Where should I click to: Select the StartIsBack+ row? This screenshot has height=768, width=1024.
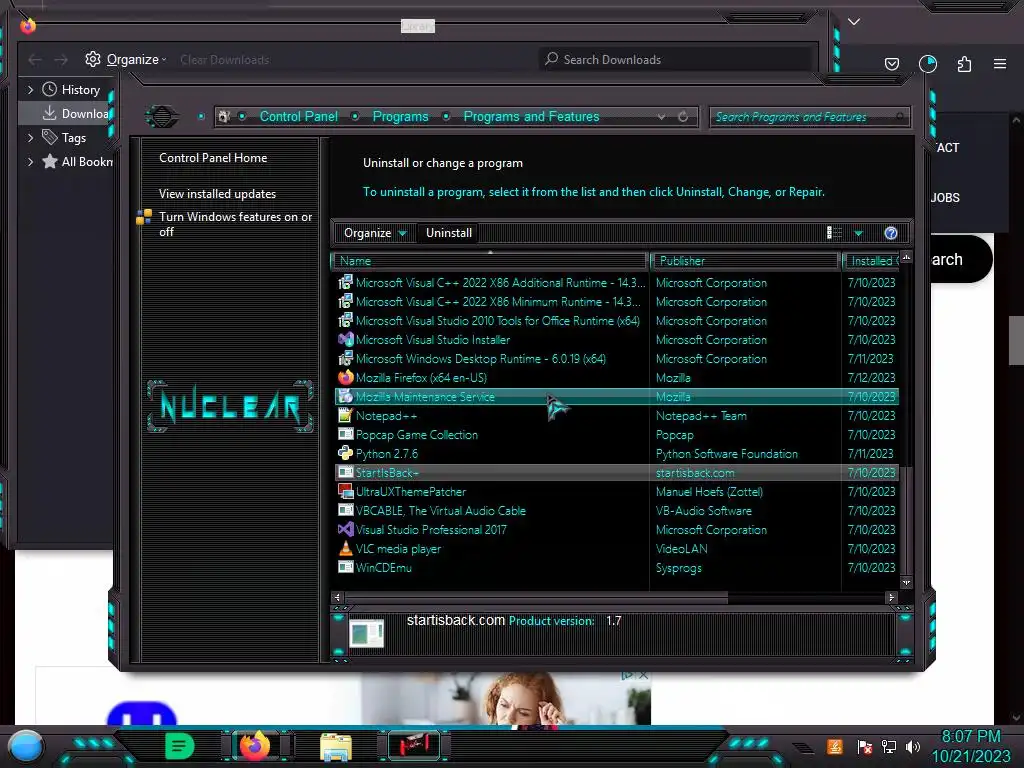[x=616, y=472]
